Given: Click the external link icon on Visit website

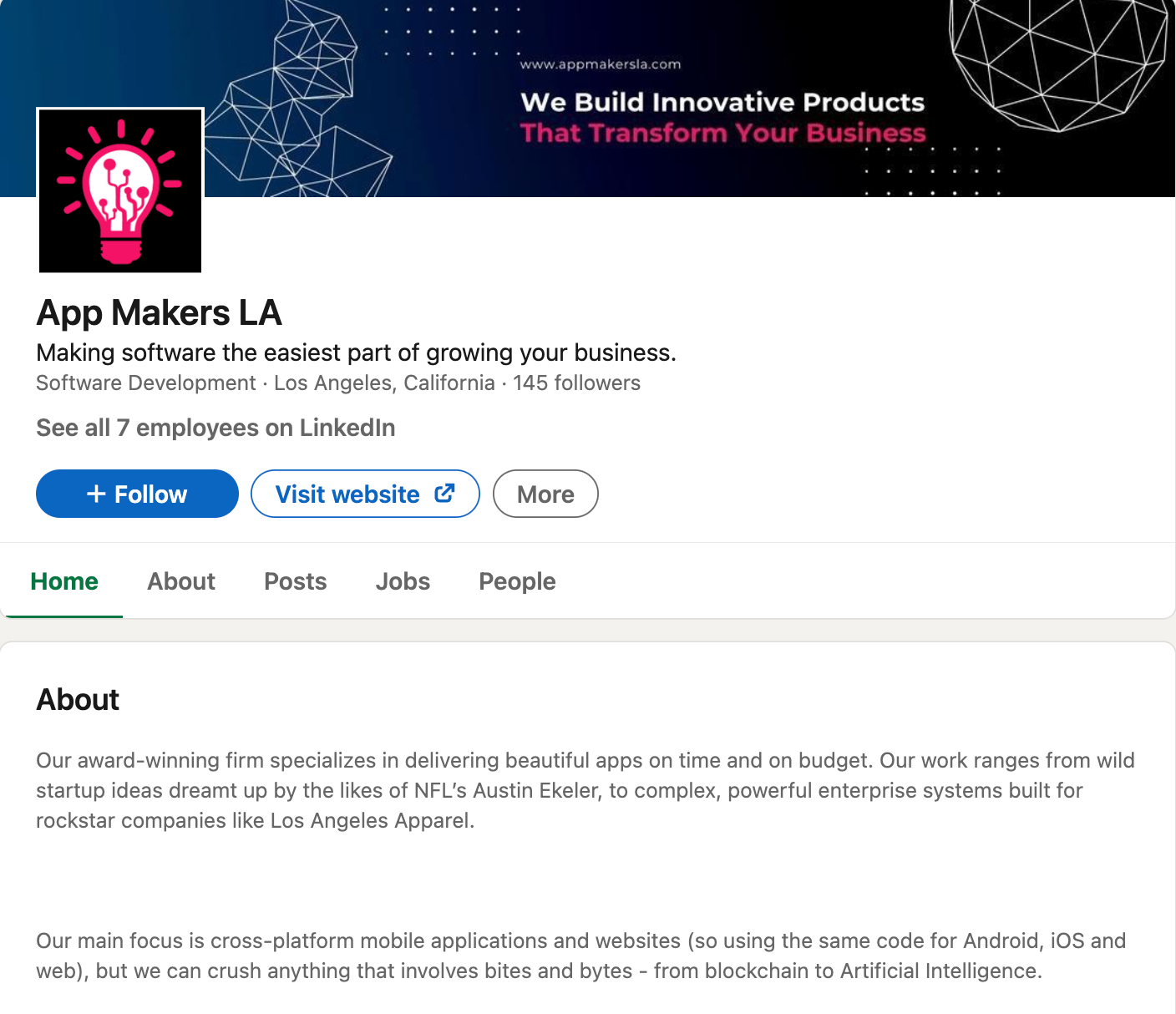Looking at the screenshot, I should tap(444, 493).
